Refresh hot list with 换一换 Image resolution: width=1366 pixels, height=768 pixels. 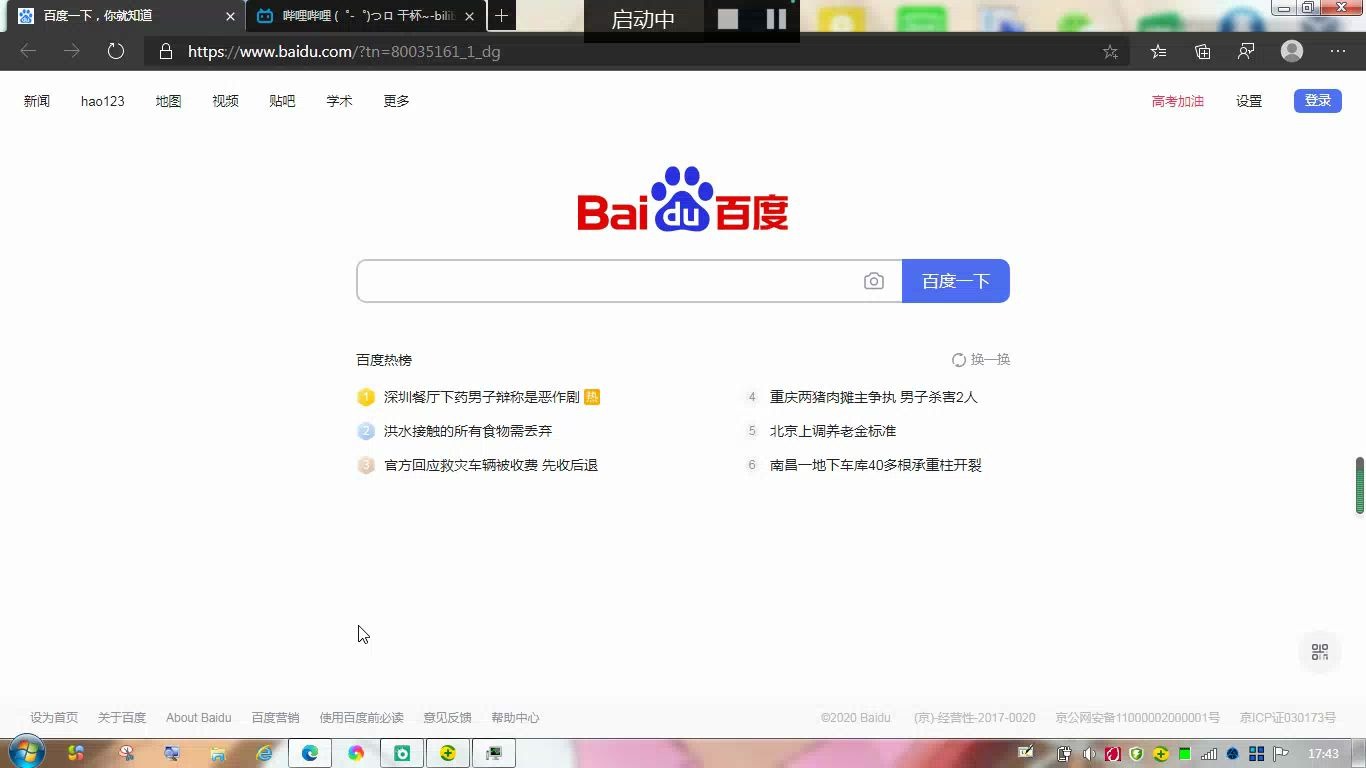point(981,359)
